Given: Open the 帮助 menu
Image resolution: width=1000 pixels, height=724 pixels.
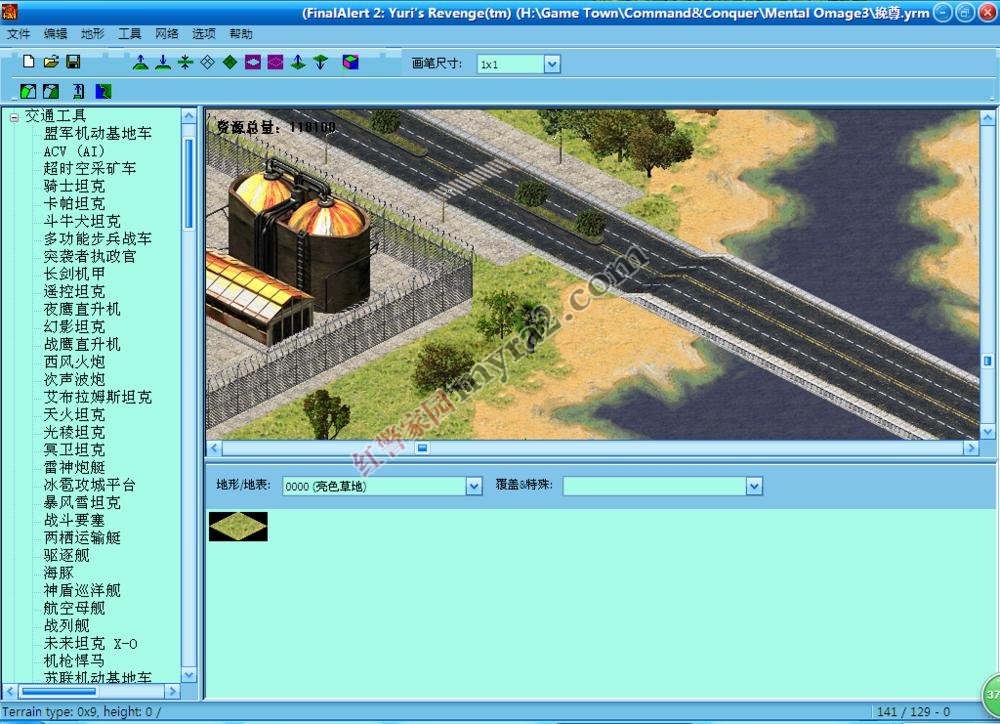Looking at the screenshot, I should click(x=240, y=34).
